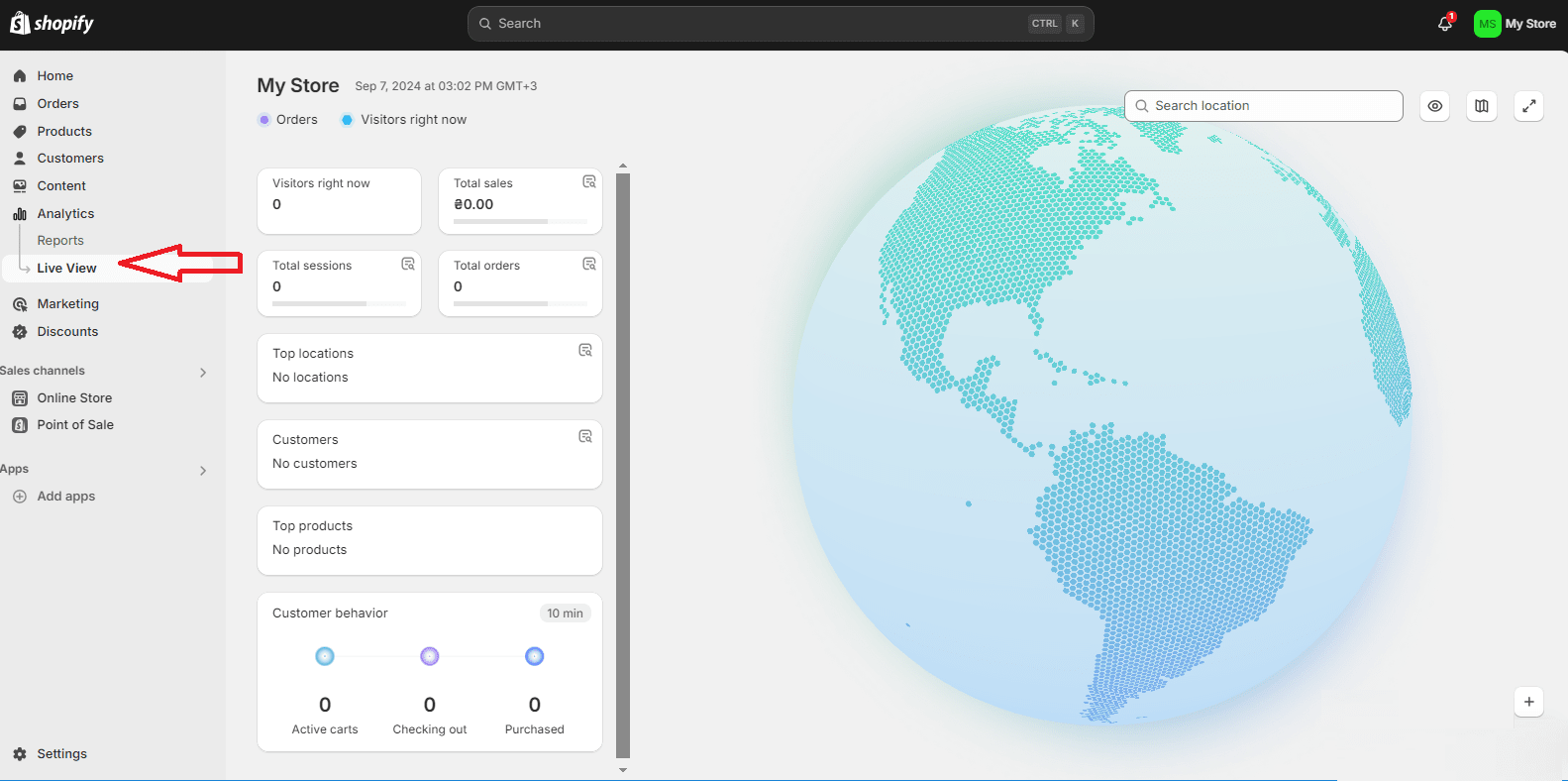Click the Analytics bar chart icon

pyautogui.click(x=20, y=213)
